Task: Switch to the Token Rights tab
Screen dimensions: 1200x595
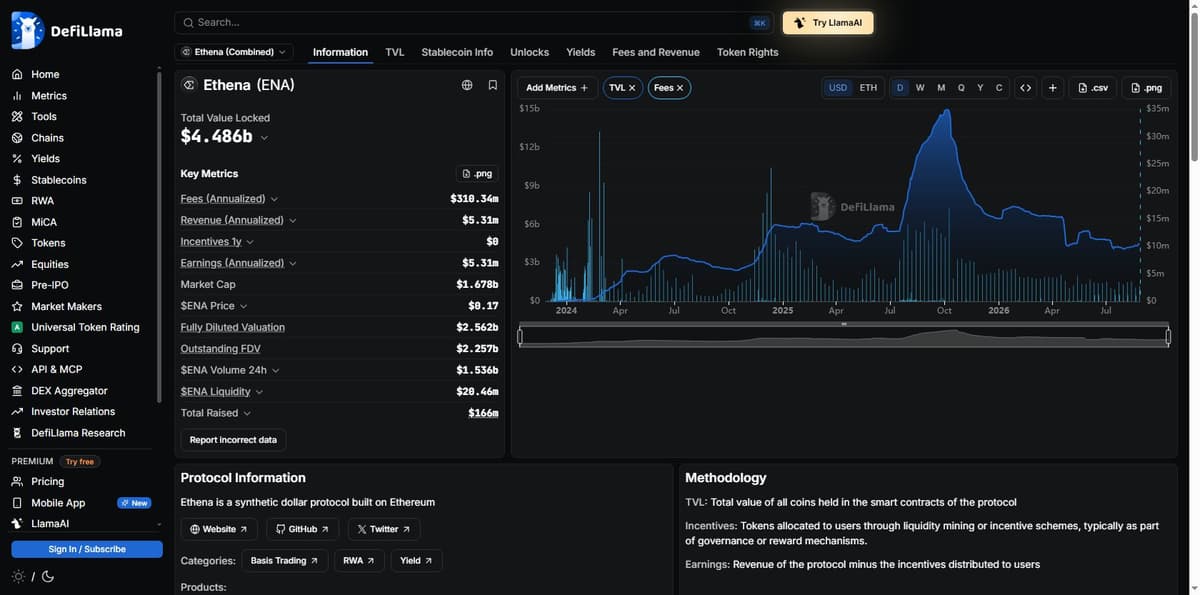Action: point(747,52)
